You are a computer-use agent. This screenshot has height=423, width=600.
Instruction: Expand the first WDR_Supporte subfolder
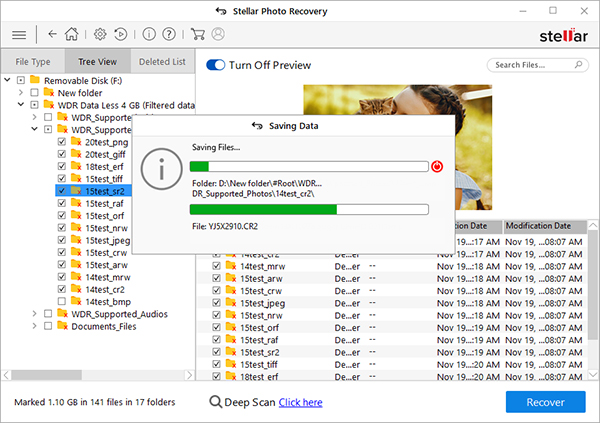coord(35,117)
